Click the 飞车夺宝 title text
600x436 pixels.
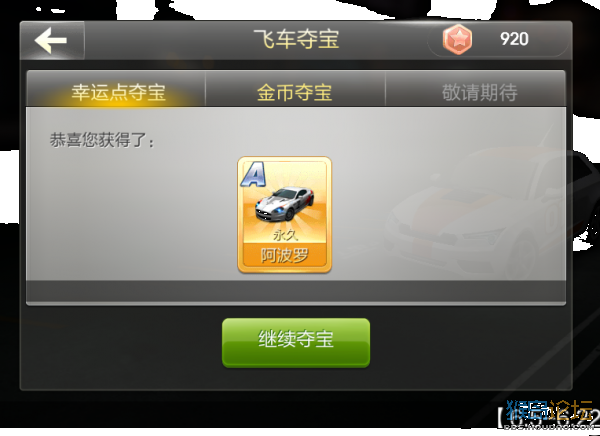tap(297, 39)
